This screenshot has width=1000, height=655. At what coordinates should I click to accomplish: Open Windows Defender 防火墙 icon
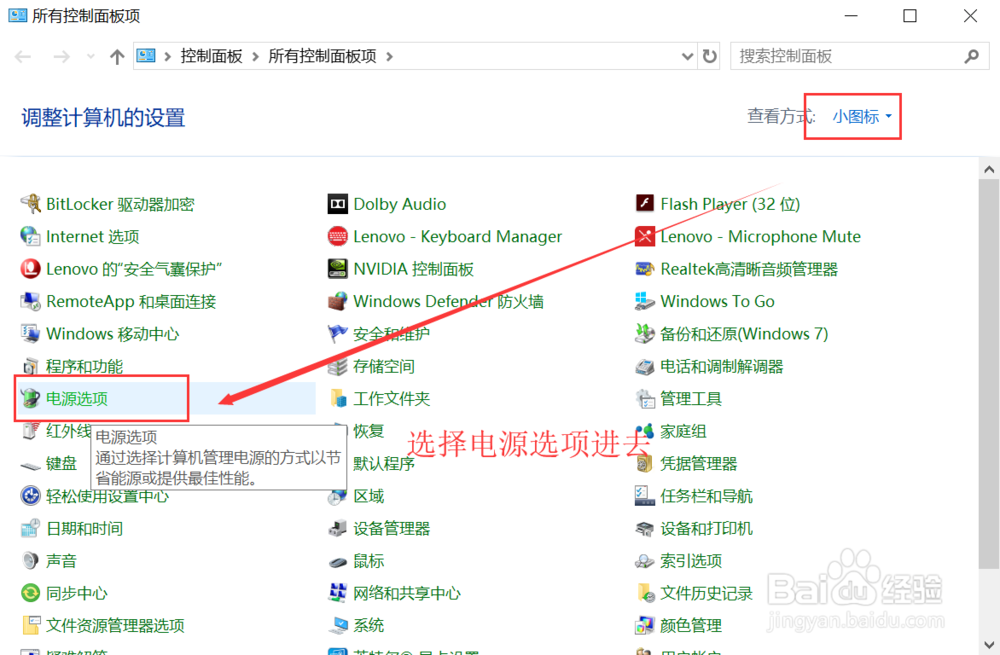[337, 302]
